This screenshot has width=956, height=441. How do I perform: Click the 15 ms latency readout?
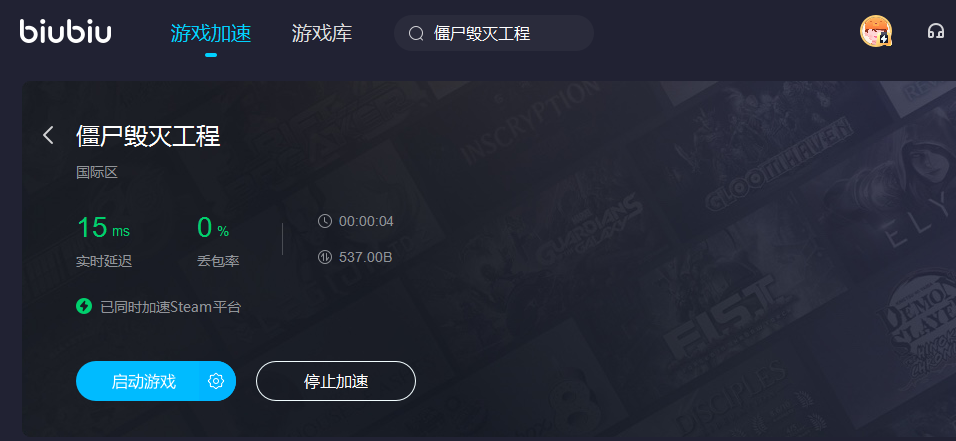[x=103, y=228]
